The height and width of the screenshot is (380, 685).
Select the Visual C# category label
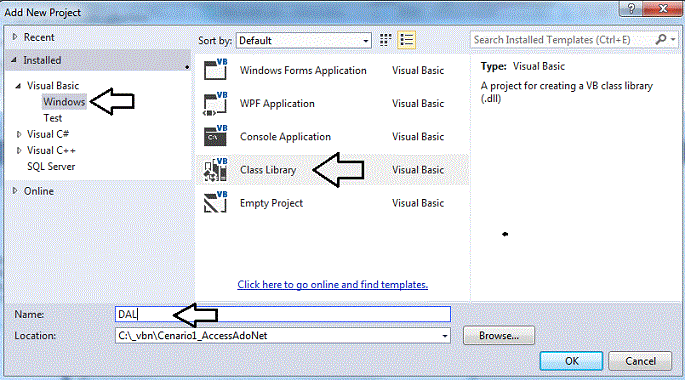click(48, 134)
